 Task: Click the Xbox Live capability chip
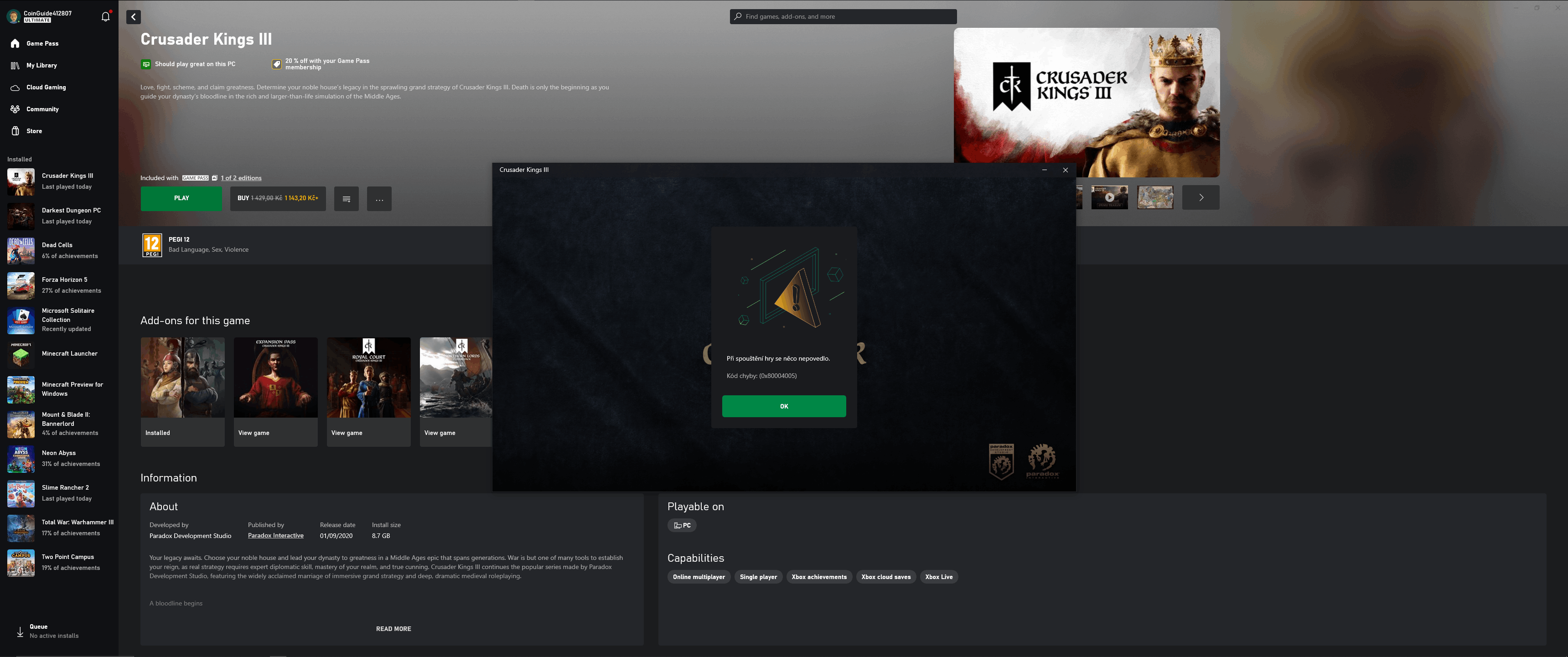point(939,577)
